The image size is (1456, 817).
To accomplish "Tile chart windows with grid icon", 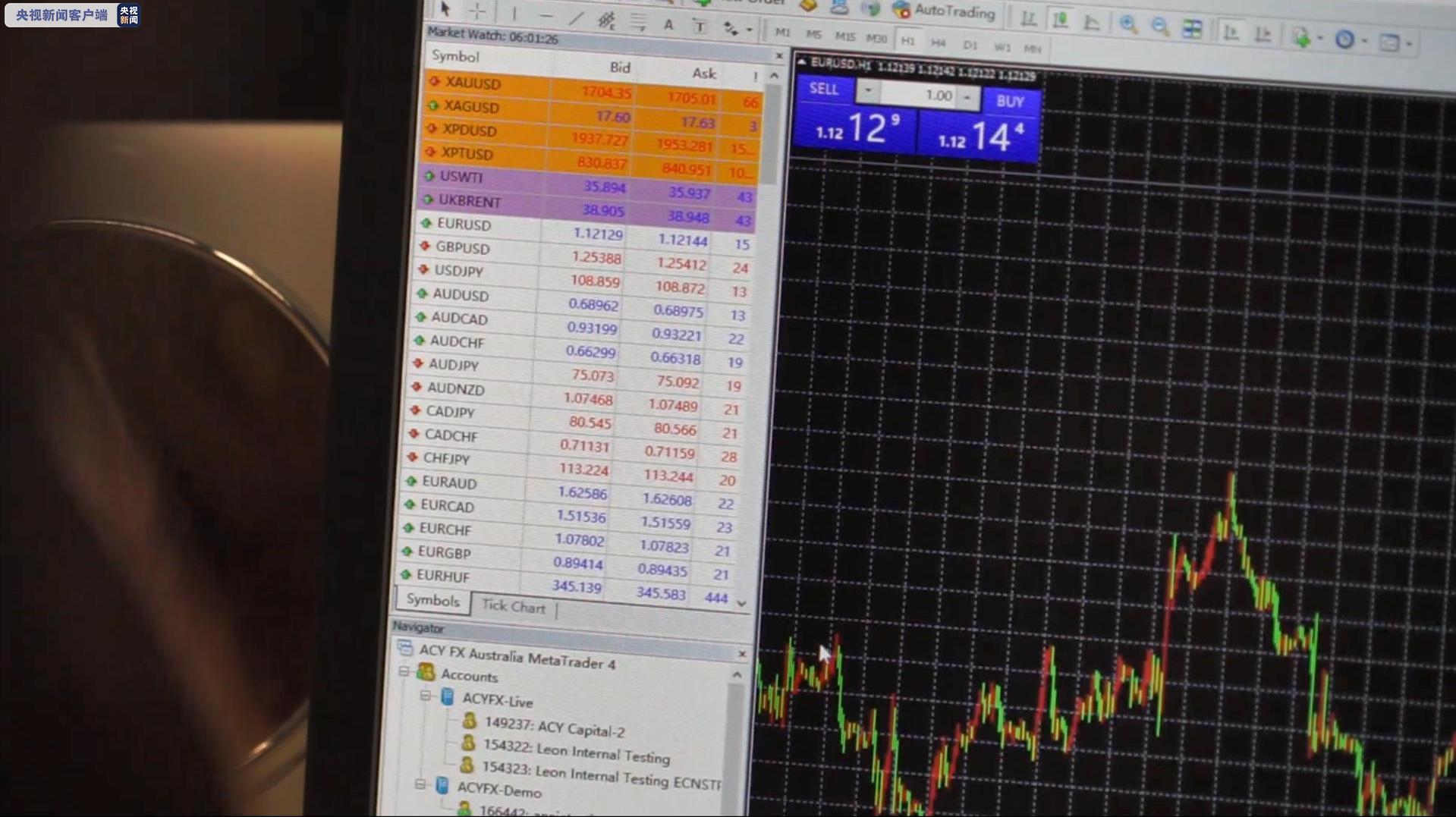I will tap(1192, 29).
